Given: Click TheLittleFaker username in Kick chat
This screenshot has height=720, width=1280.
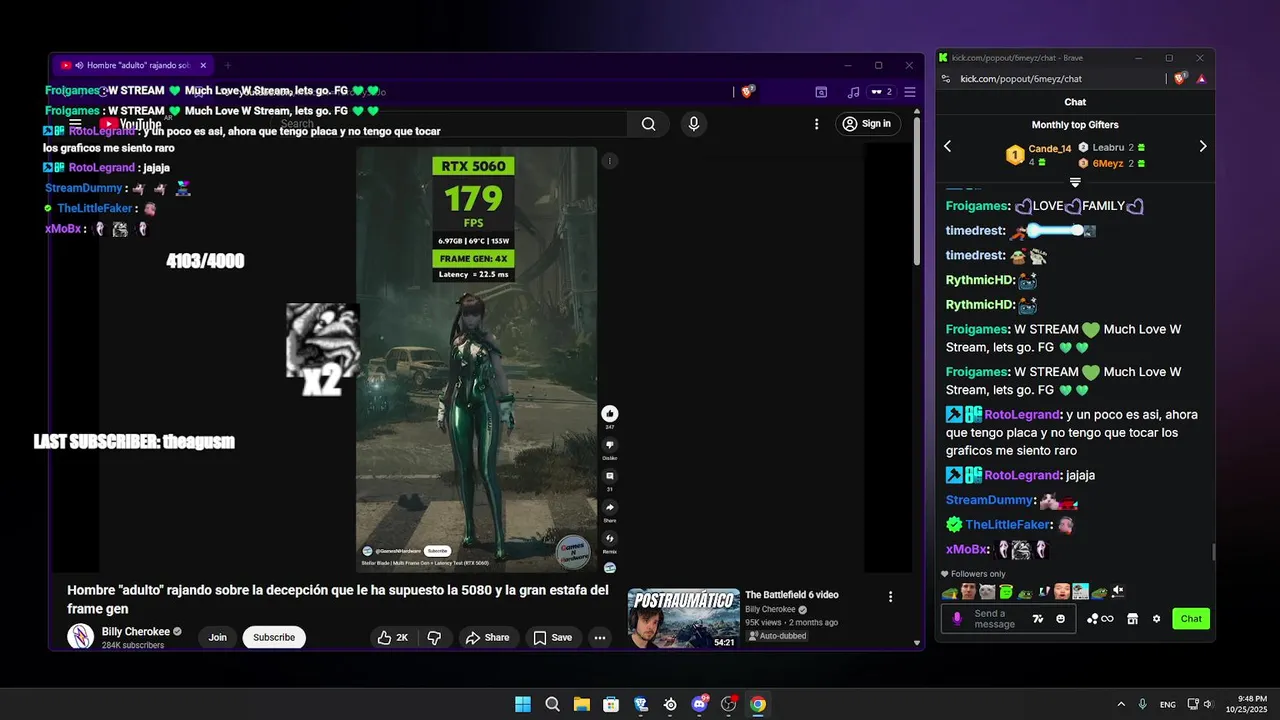Looking at the screenshot, I should pyautogui.click(x=1008, y=525).
